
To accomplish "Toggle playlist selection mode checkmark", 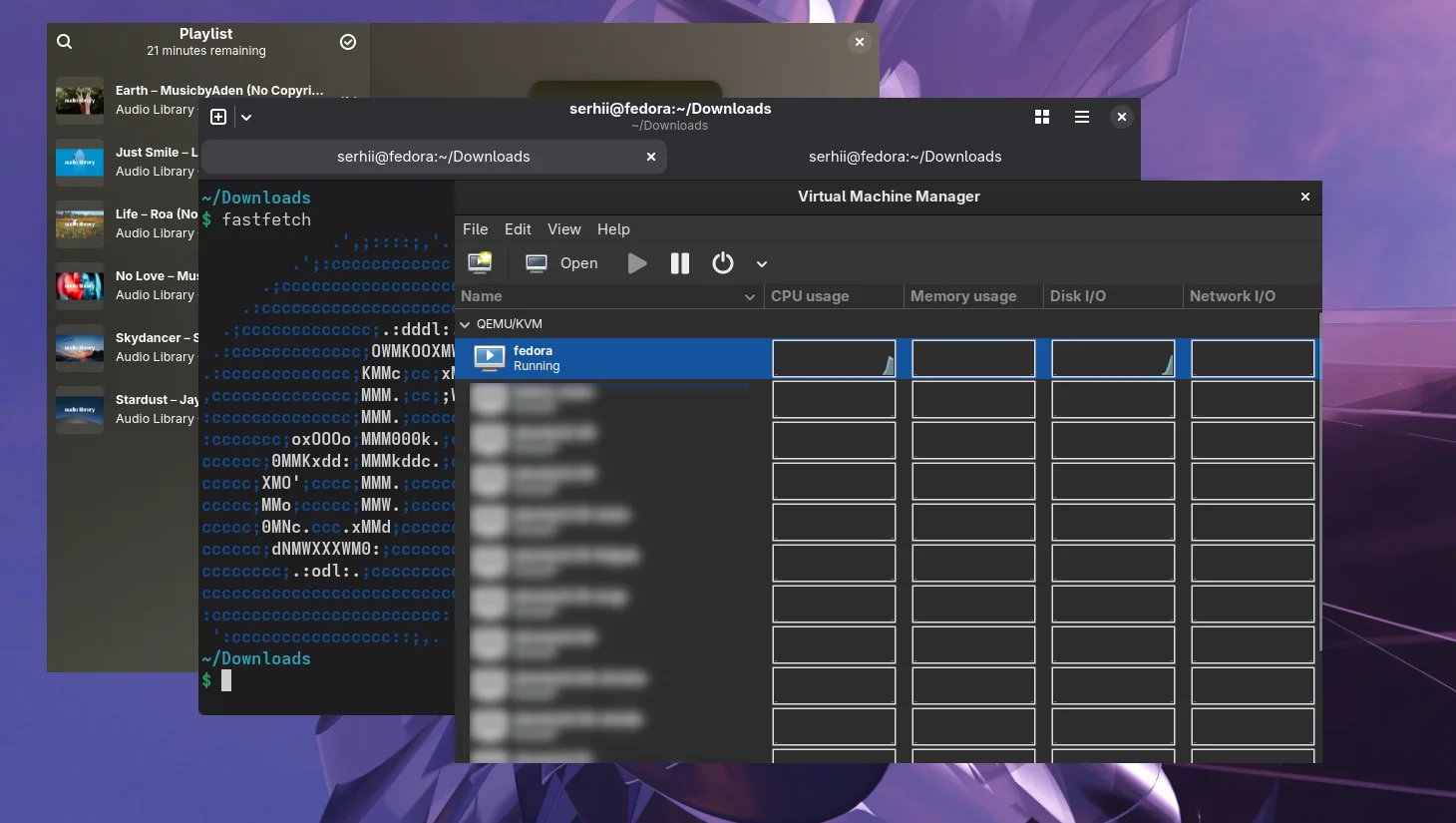I will 348,42.
